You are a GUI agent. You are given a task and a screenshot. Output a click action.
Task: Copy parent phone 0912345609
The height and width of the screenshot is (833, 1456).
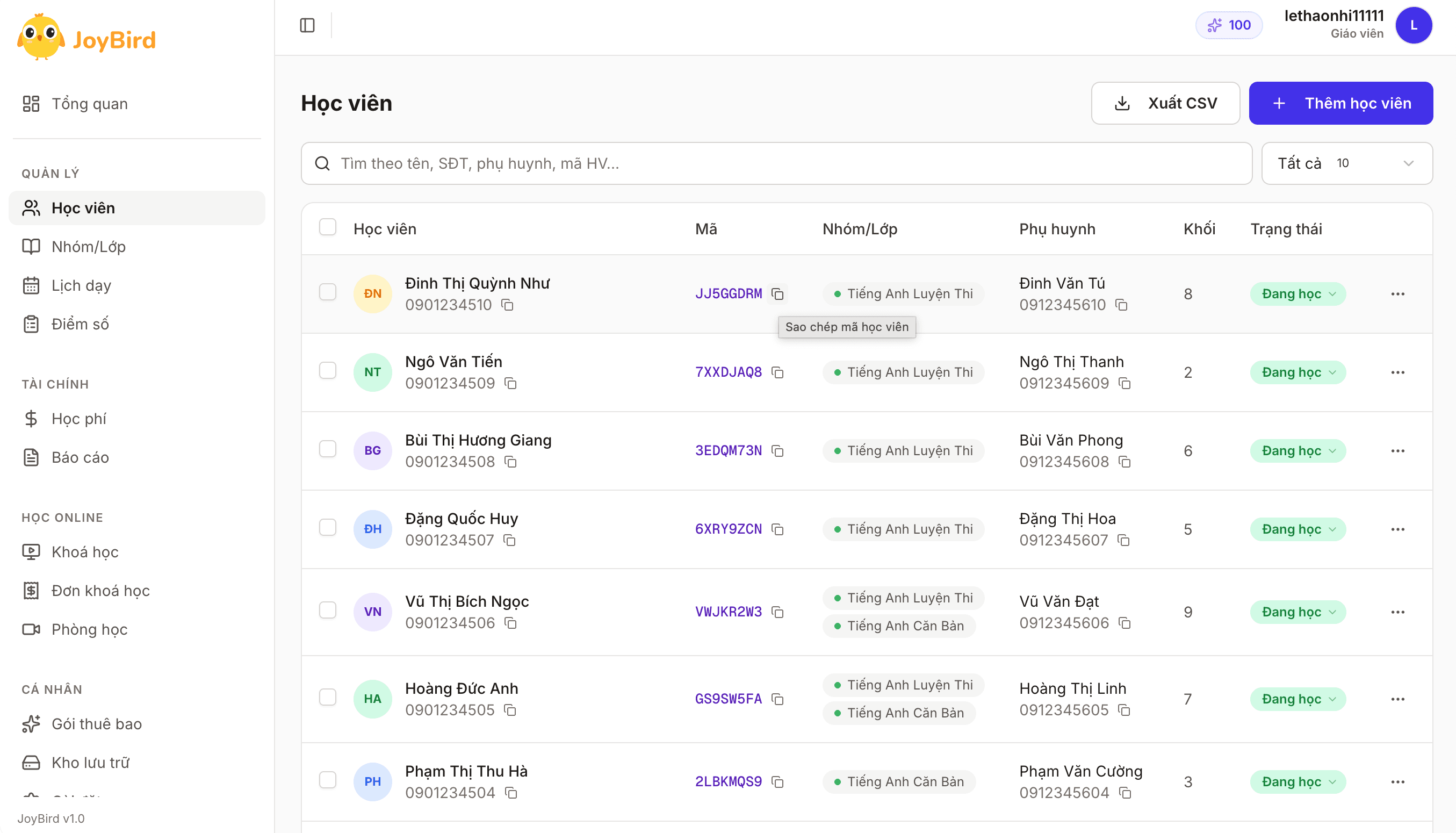tap(1125, 383)
